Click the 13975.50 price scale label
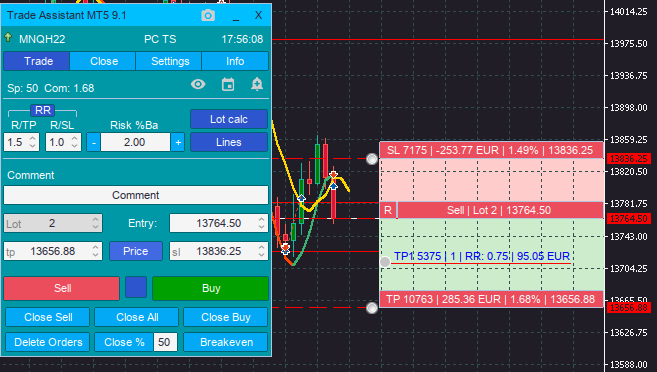Viewport: 657px width, 372px height. pyautogui.click(x=629, y=44)
